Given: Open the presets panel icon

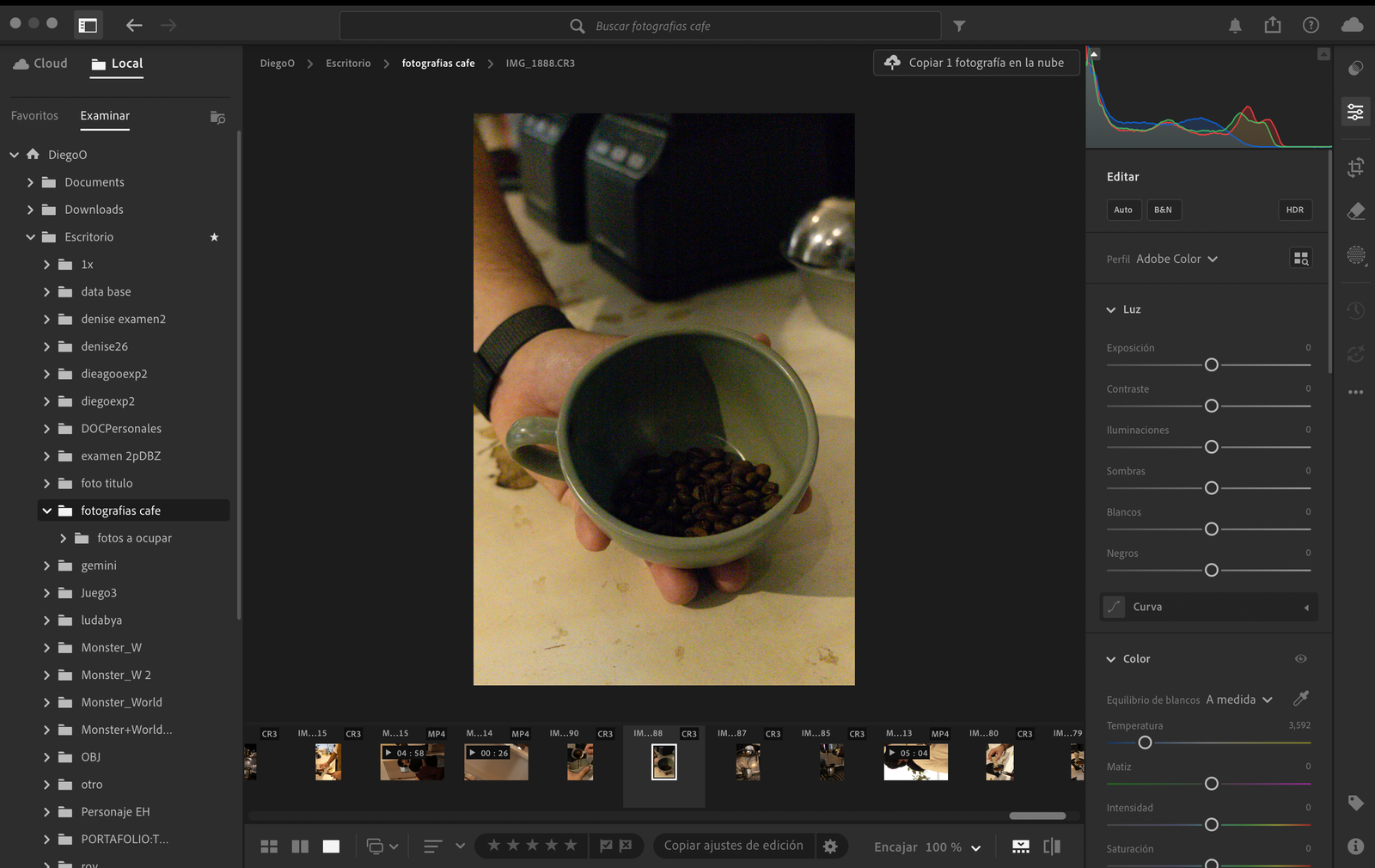Looking at the screenshot, I should click(1355, 69).
